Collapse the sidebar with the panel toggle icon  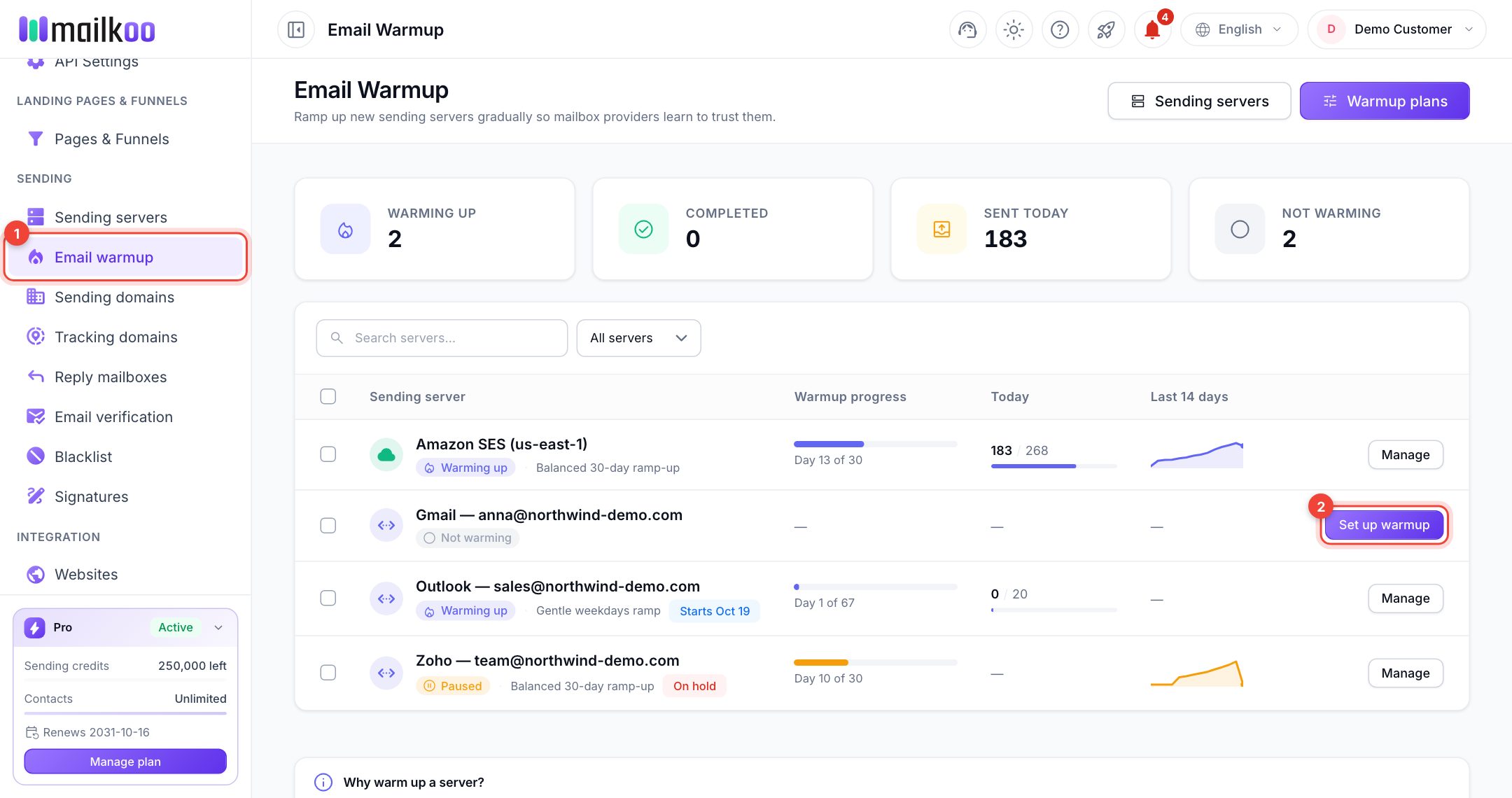click(x=296, y=29)
